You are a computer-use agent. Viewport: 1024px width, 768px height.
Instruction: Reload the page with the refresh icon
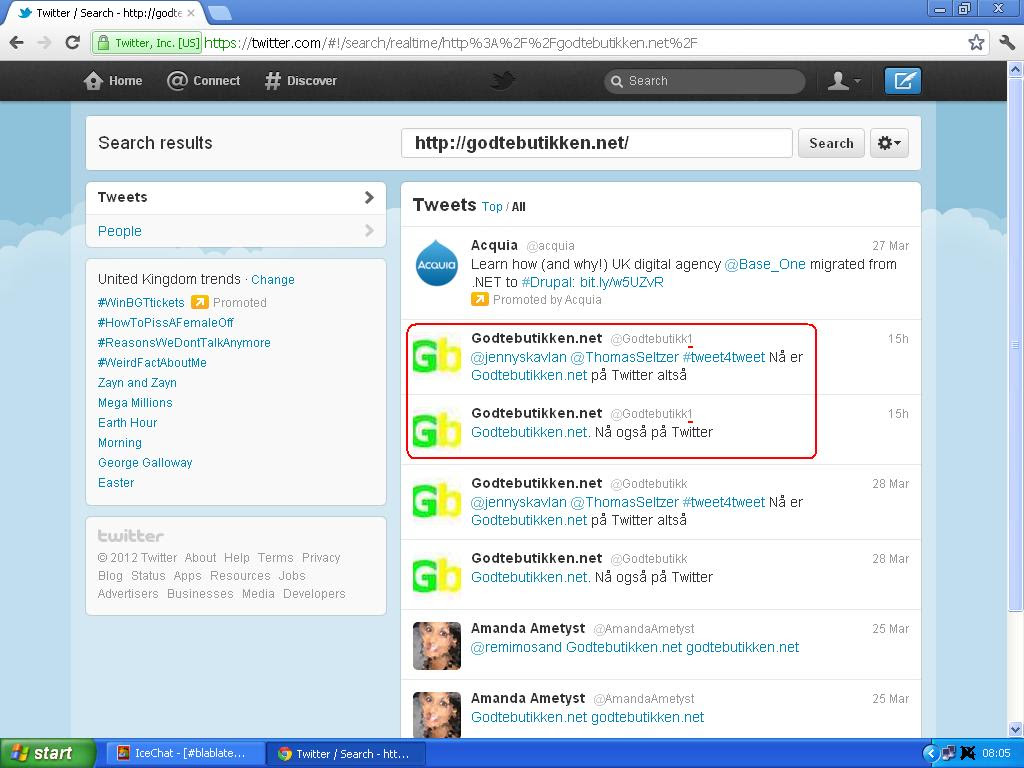click(72, 43)
